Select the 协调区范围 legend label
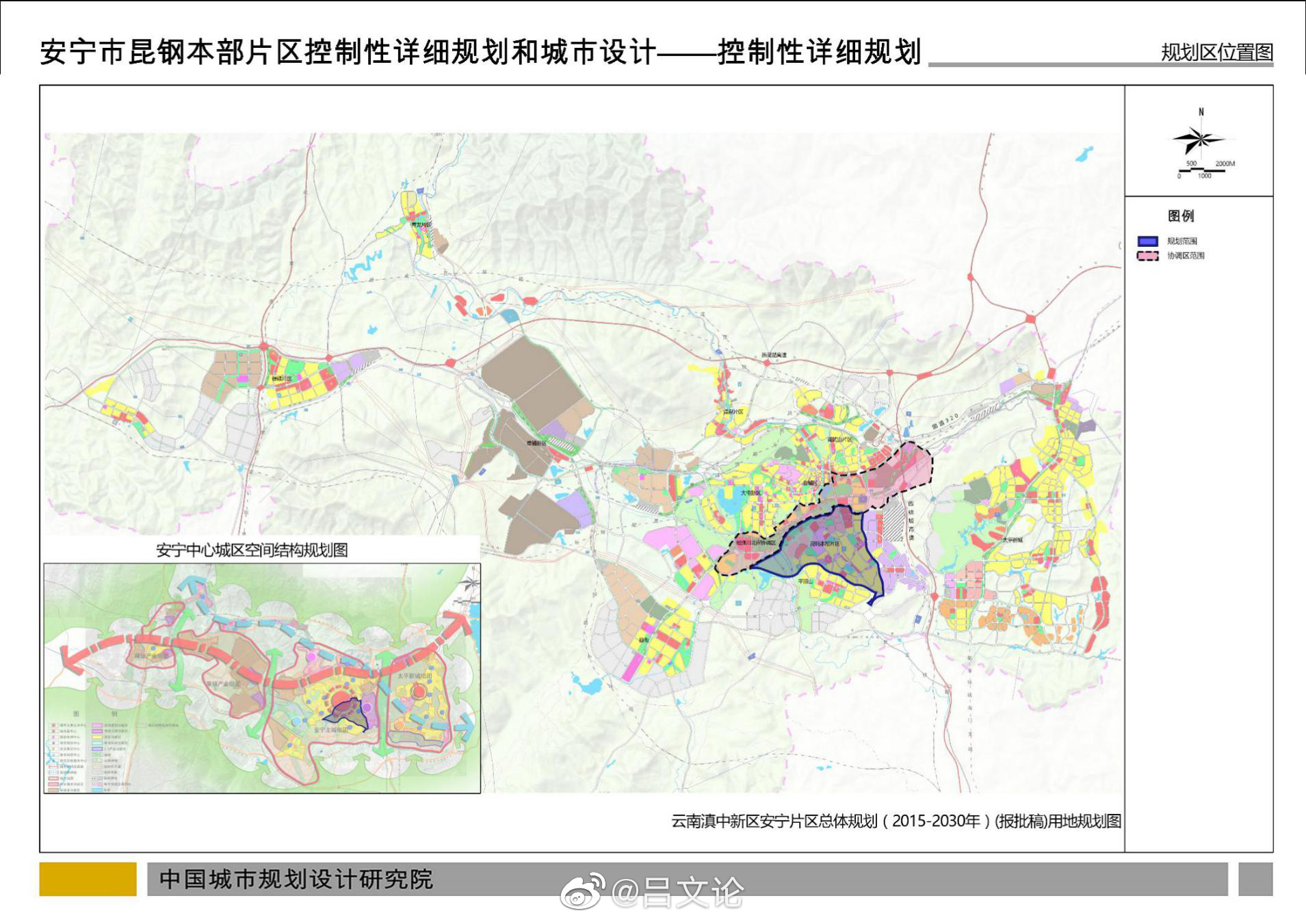This screenshot has width=1306, height=924. click(x=1186, y=256)
